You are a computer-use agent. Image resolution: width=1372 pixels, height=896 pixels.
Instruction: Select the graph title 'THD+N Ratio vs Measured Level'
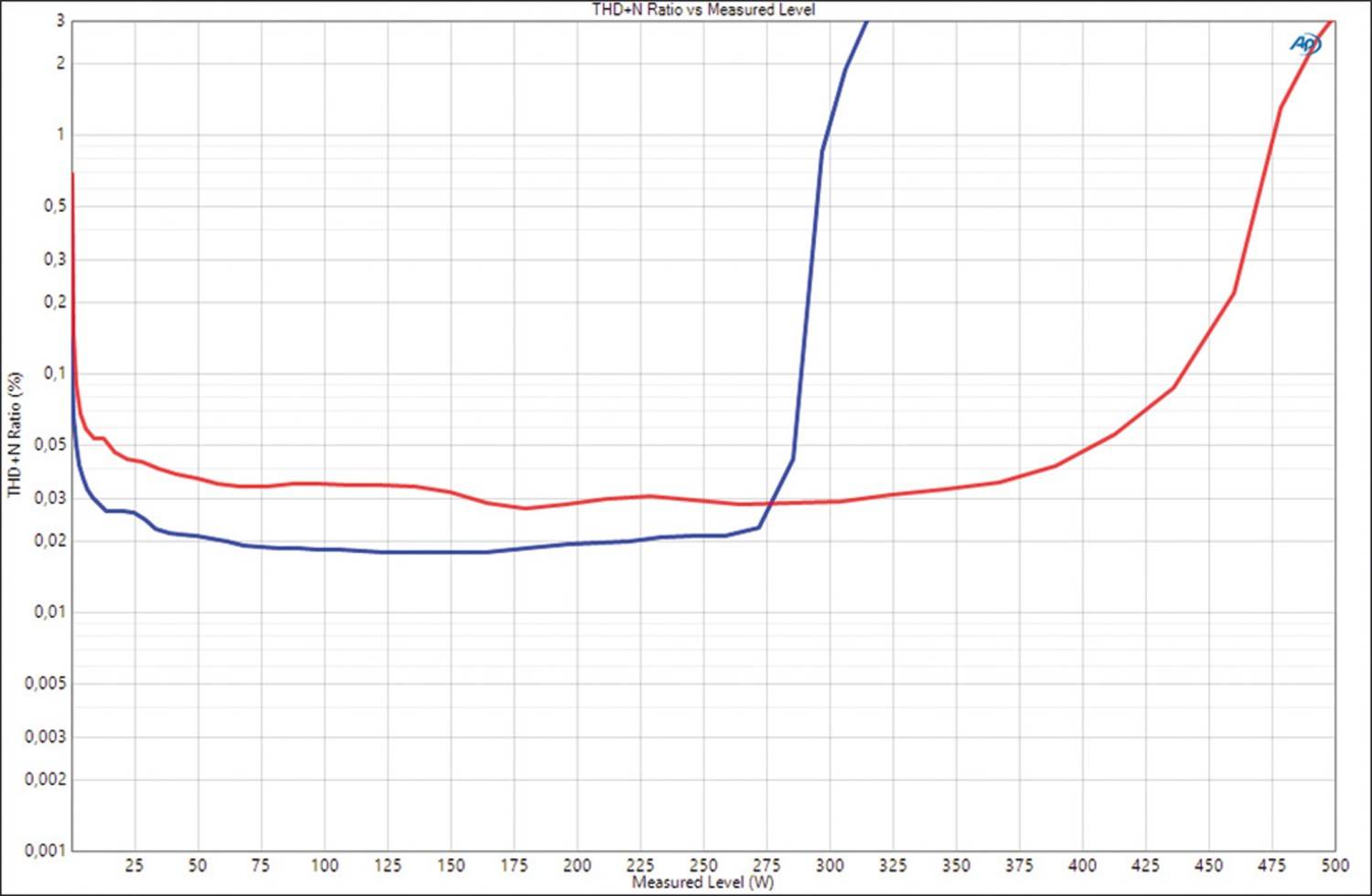tap(703, 9)
